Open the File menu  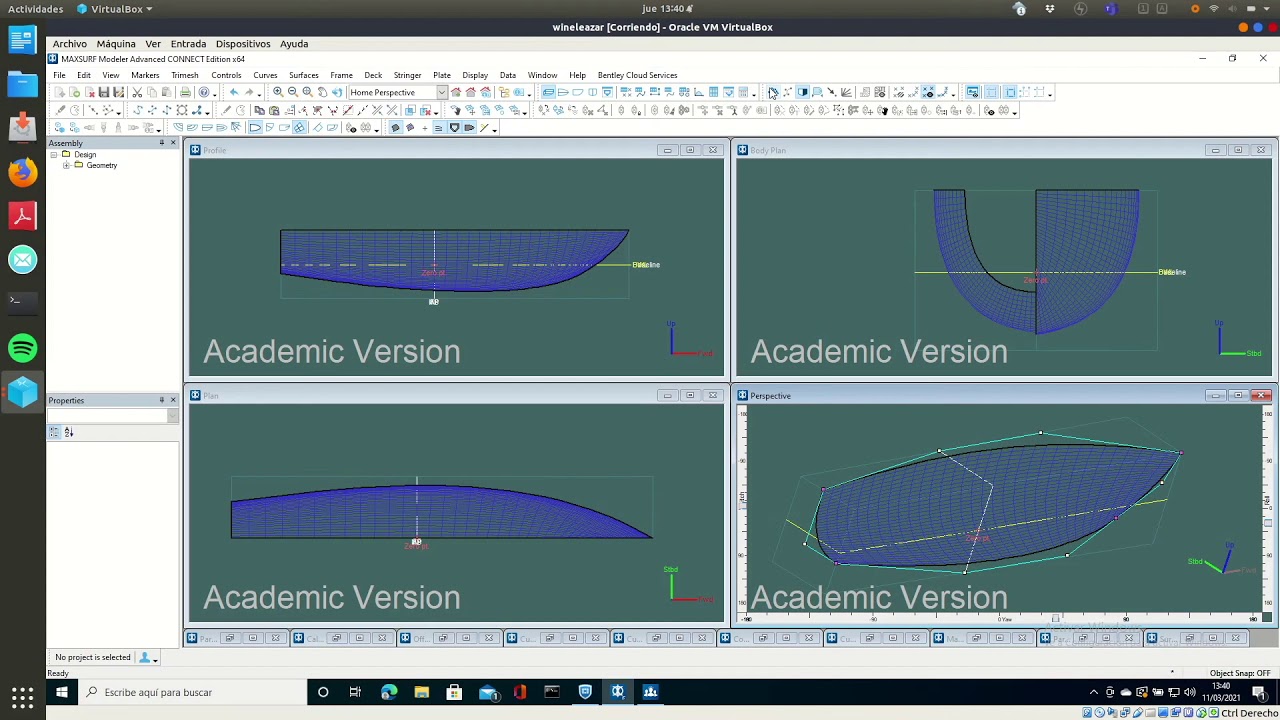tap(59, 75)
